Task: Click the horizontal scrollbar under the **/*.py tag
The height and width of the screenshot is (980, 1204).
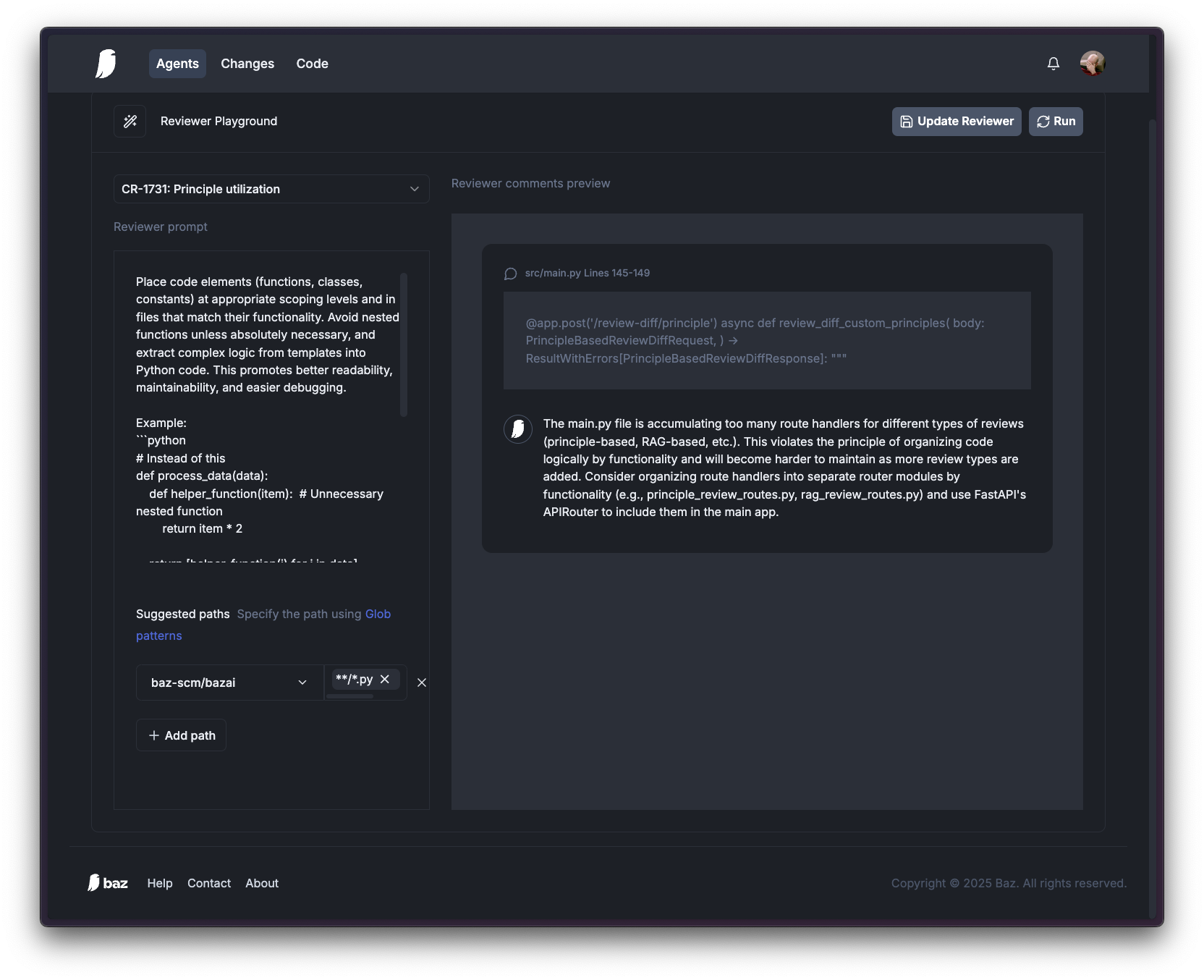Action: tap(350, 696)
